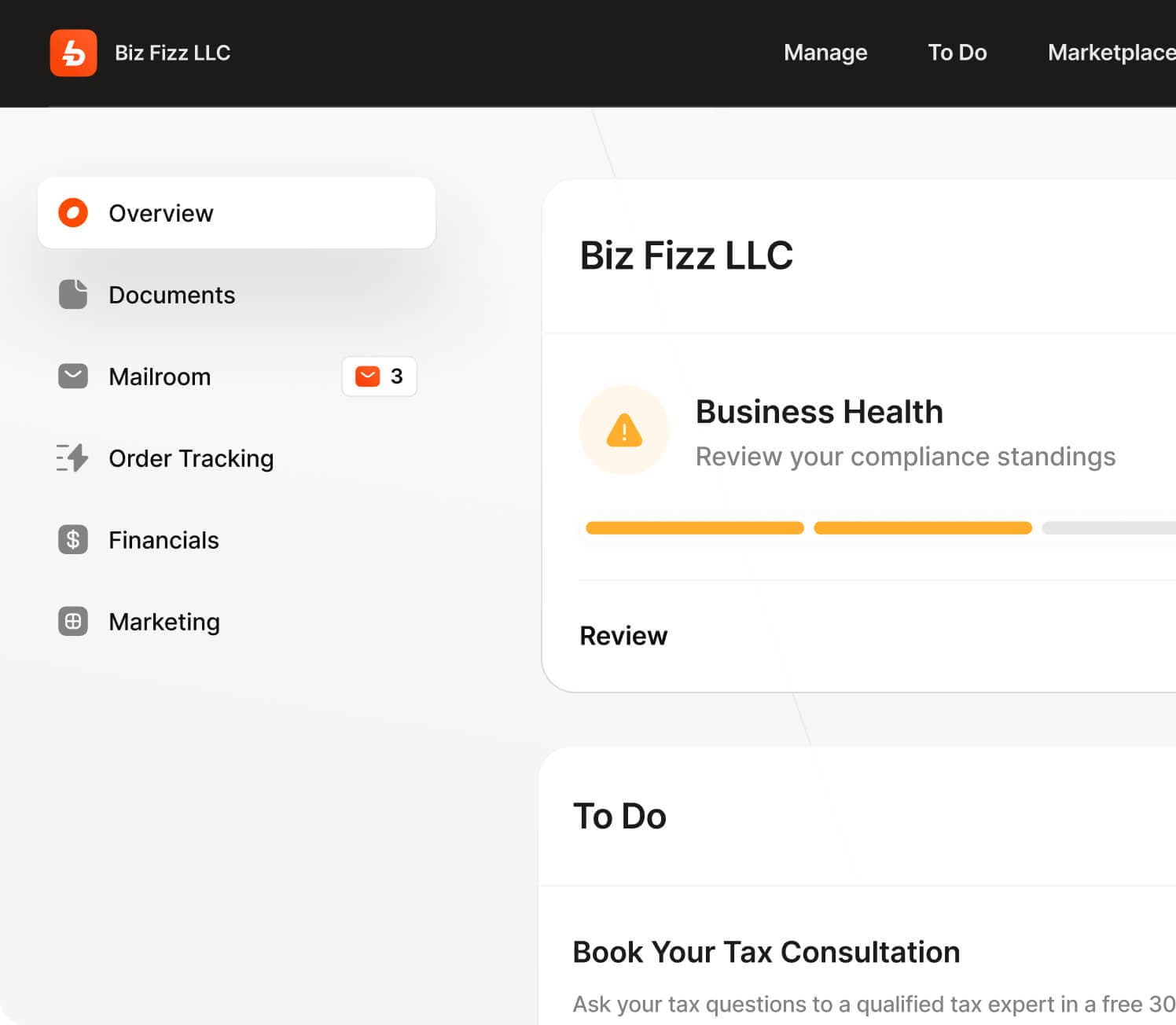1176x1025 pixels.
Task: Click the gray unfilled progress segment
Action: [1108, 528]
